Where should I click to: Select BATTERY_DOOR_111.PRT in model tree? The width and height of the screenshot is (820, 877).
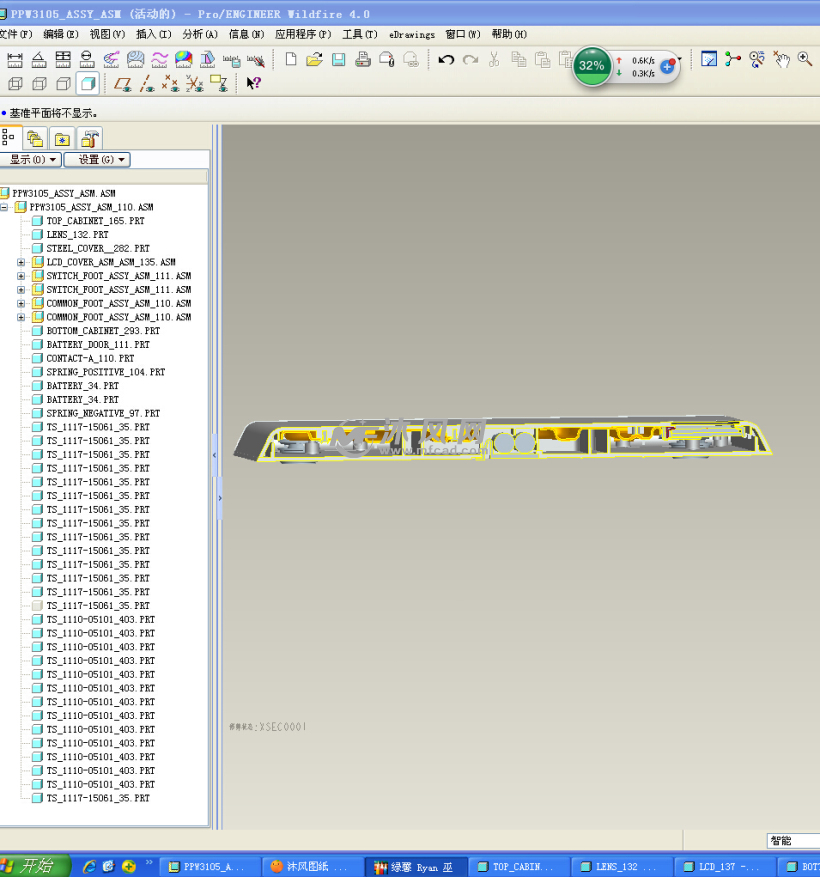[x=98, y=345]
